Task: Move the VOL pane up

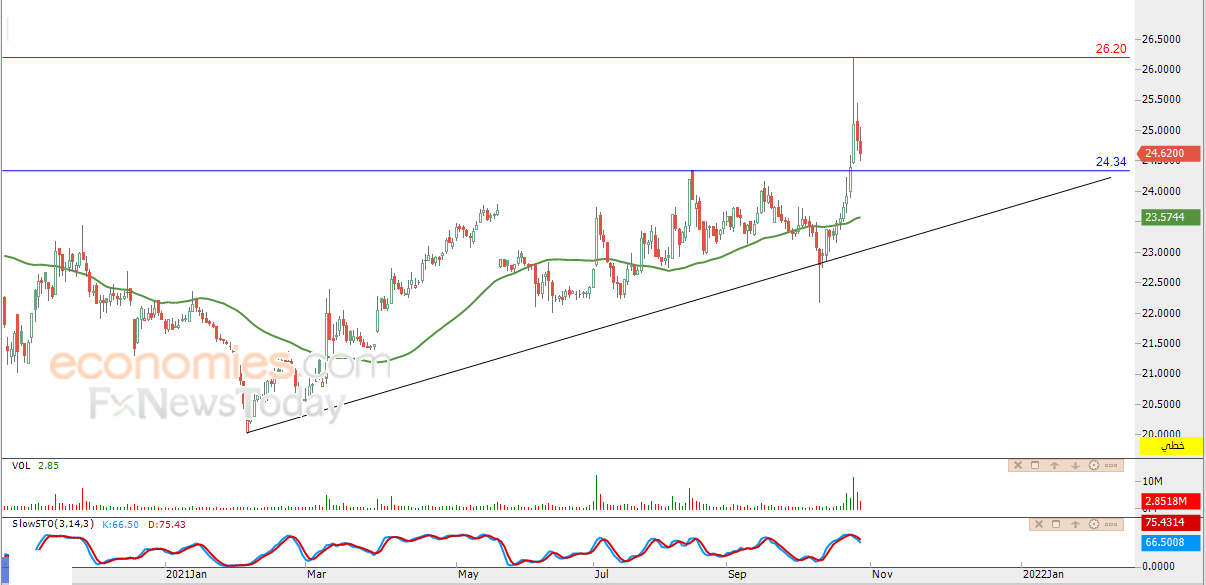Action: (x=1054, y=465)
